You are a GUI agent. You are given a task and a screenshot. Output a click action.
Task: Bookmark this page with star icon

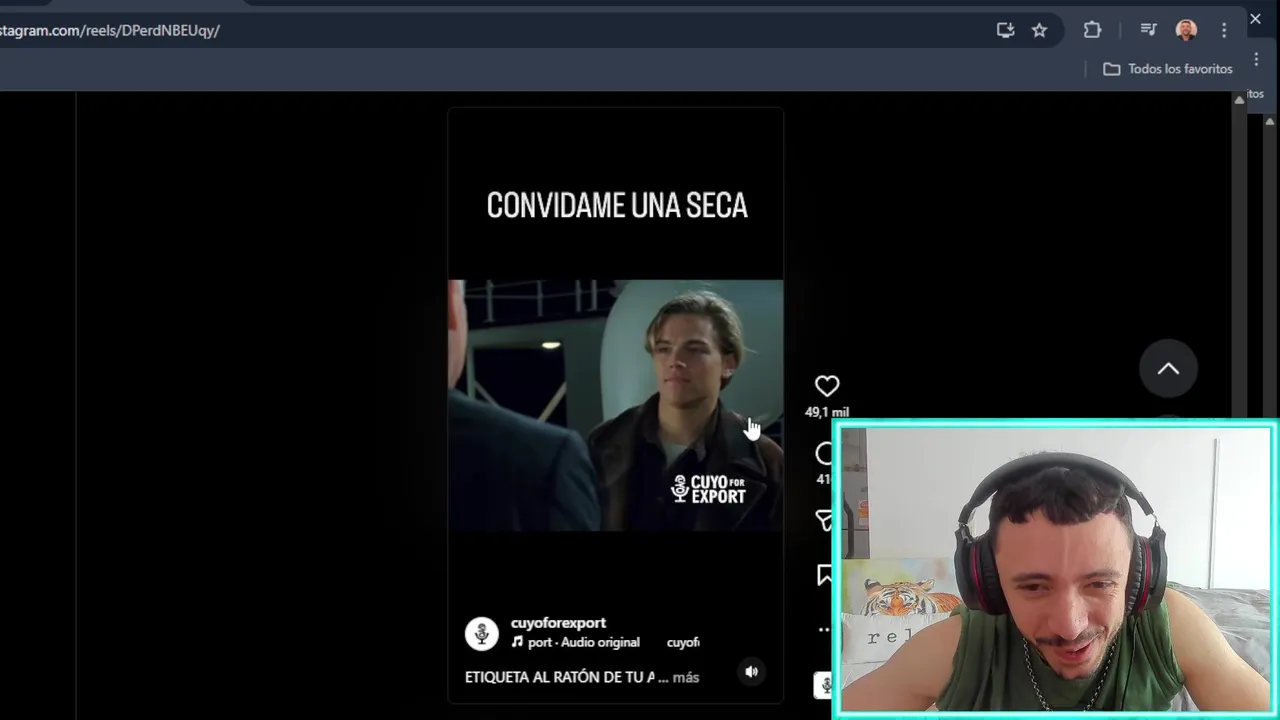click(1039, 30)
